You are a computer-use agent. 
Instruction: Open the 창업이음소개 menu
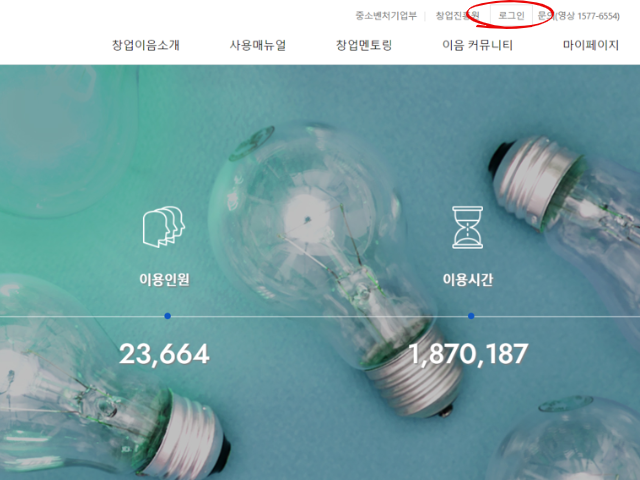146,45
